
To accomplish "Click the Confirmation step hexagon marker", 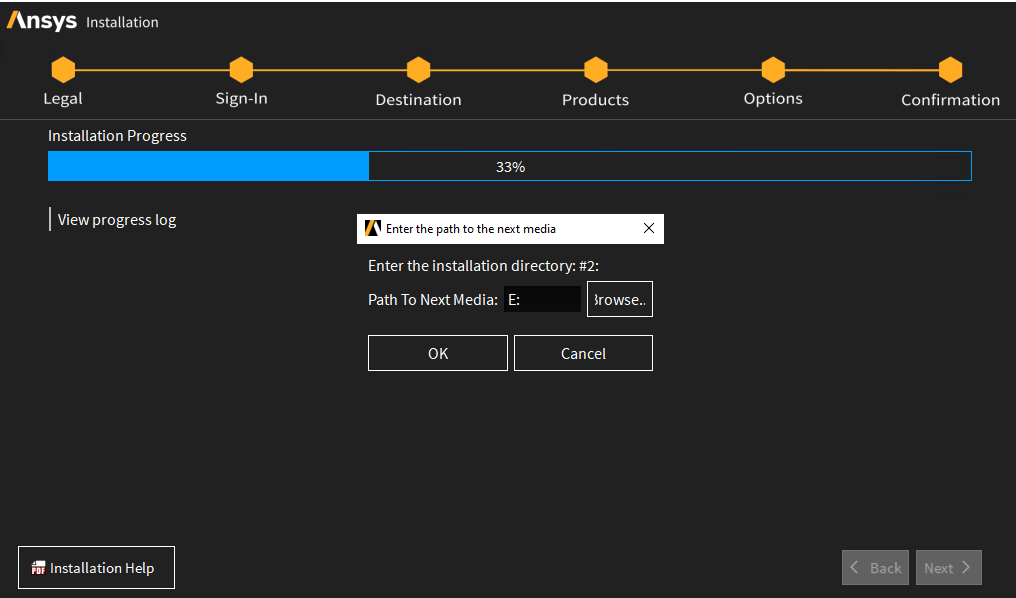I will point(950,70).
